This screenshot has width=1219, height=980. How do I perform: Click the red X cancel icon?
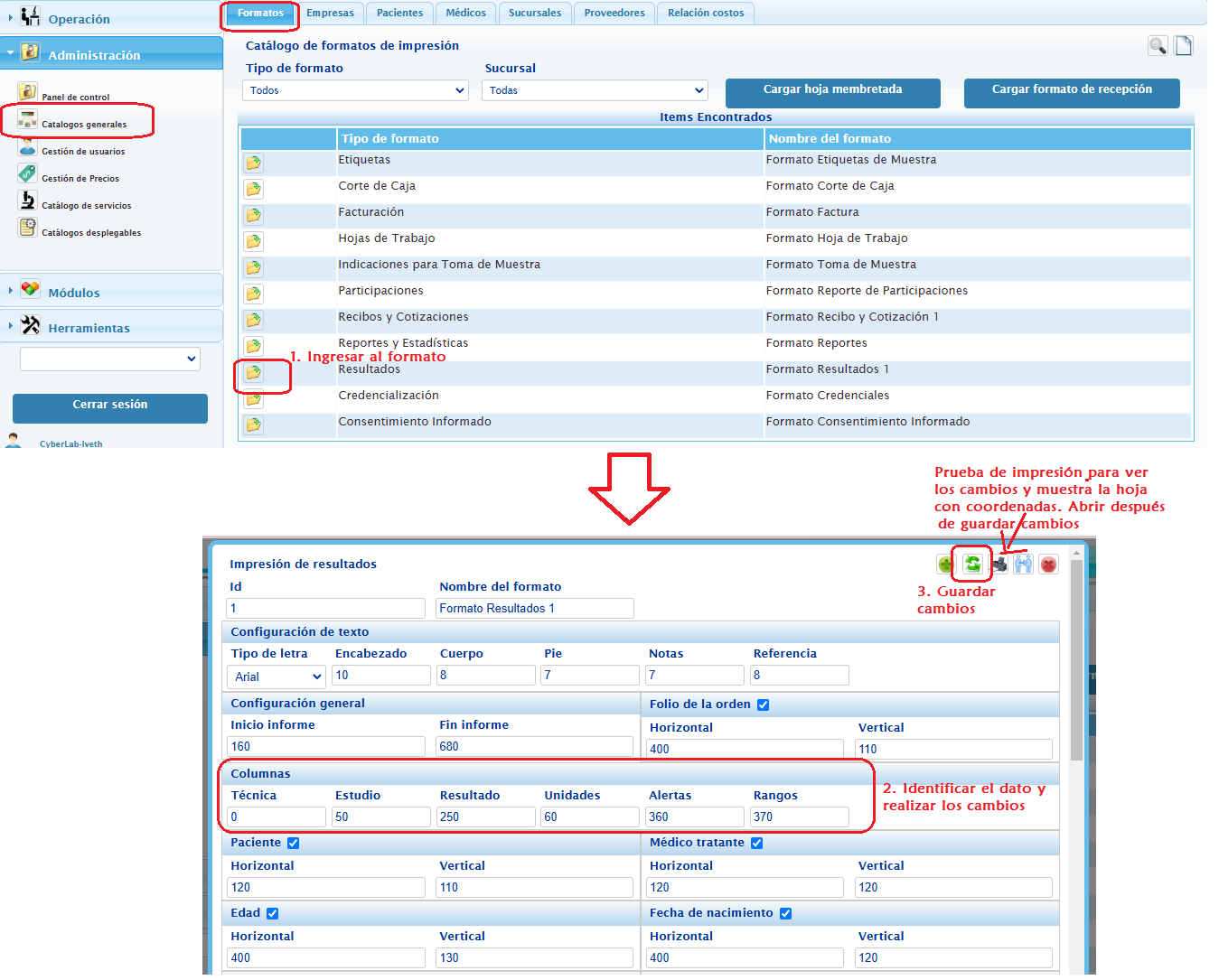[1048, 565]
